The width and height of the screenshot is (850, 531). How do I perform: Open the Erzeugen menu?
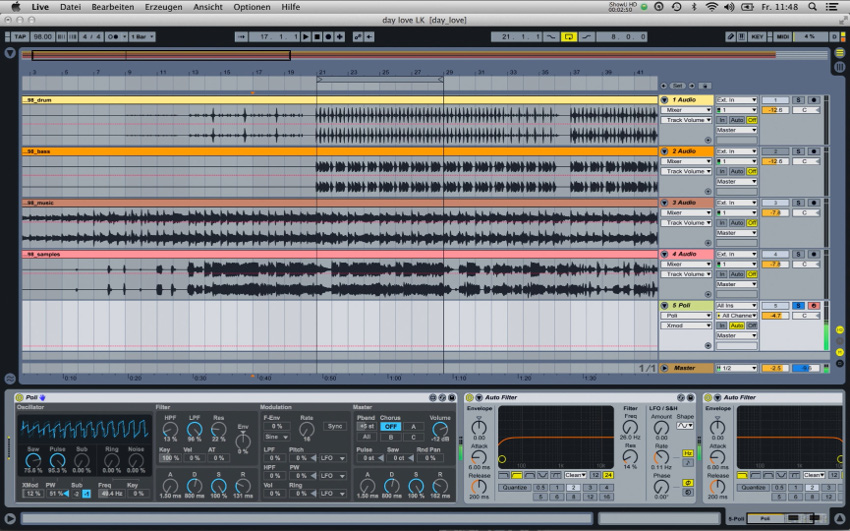[163, 7]
